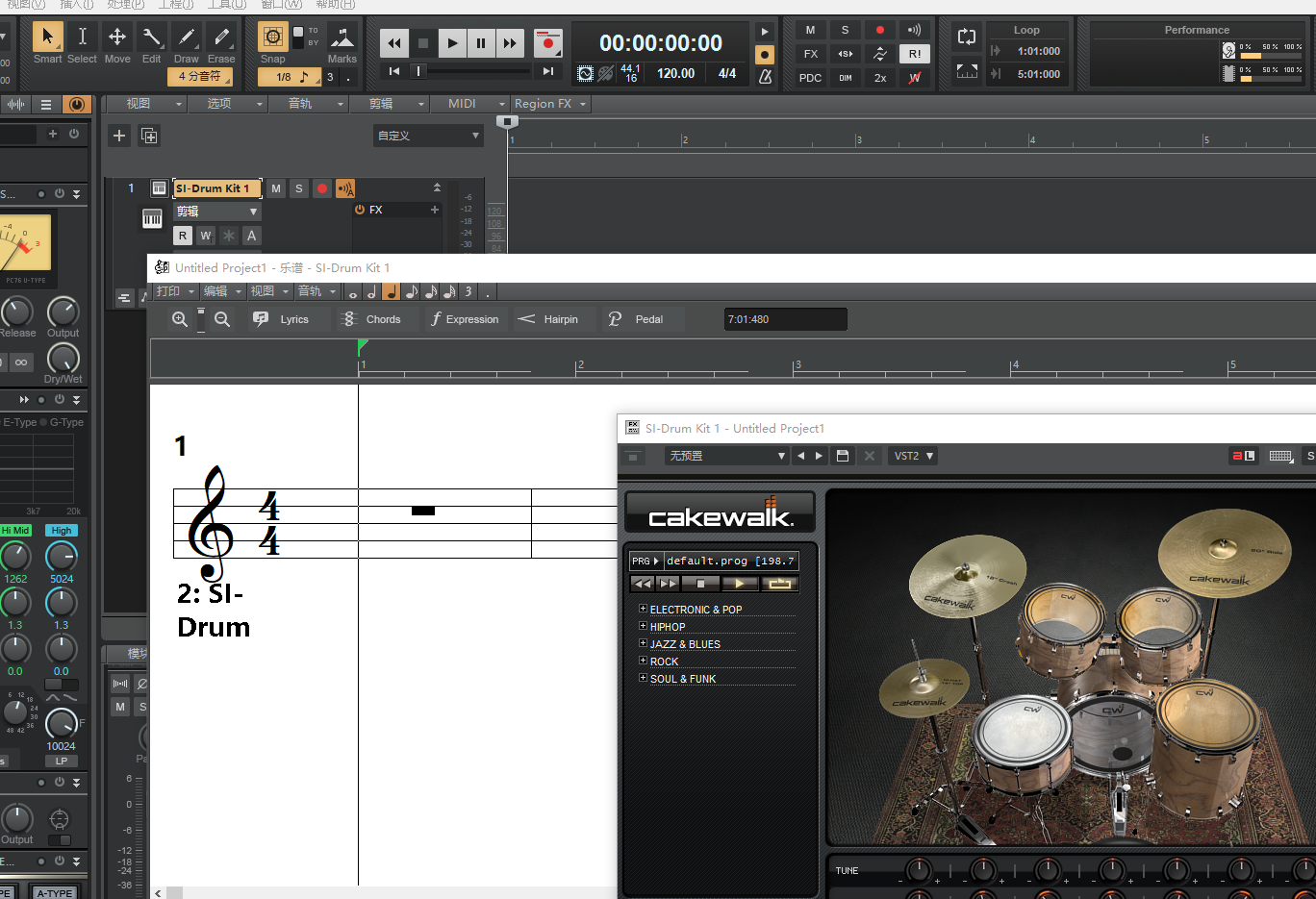Click the set loop to selection icon
This screenshot has height=899, width=1316.
coord(967,72)
